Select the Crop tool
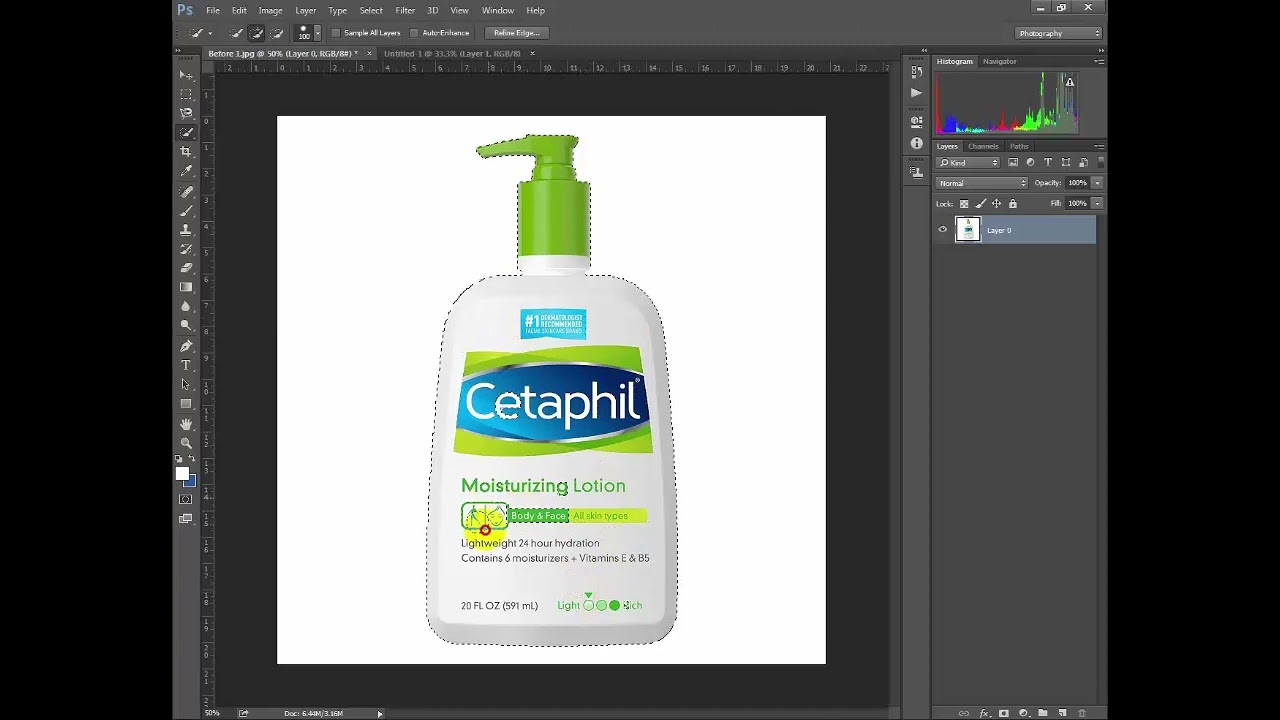 (x=186, y=152)
